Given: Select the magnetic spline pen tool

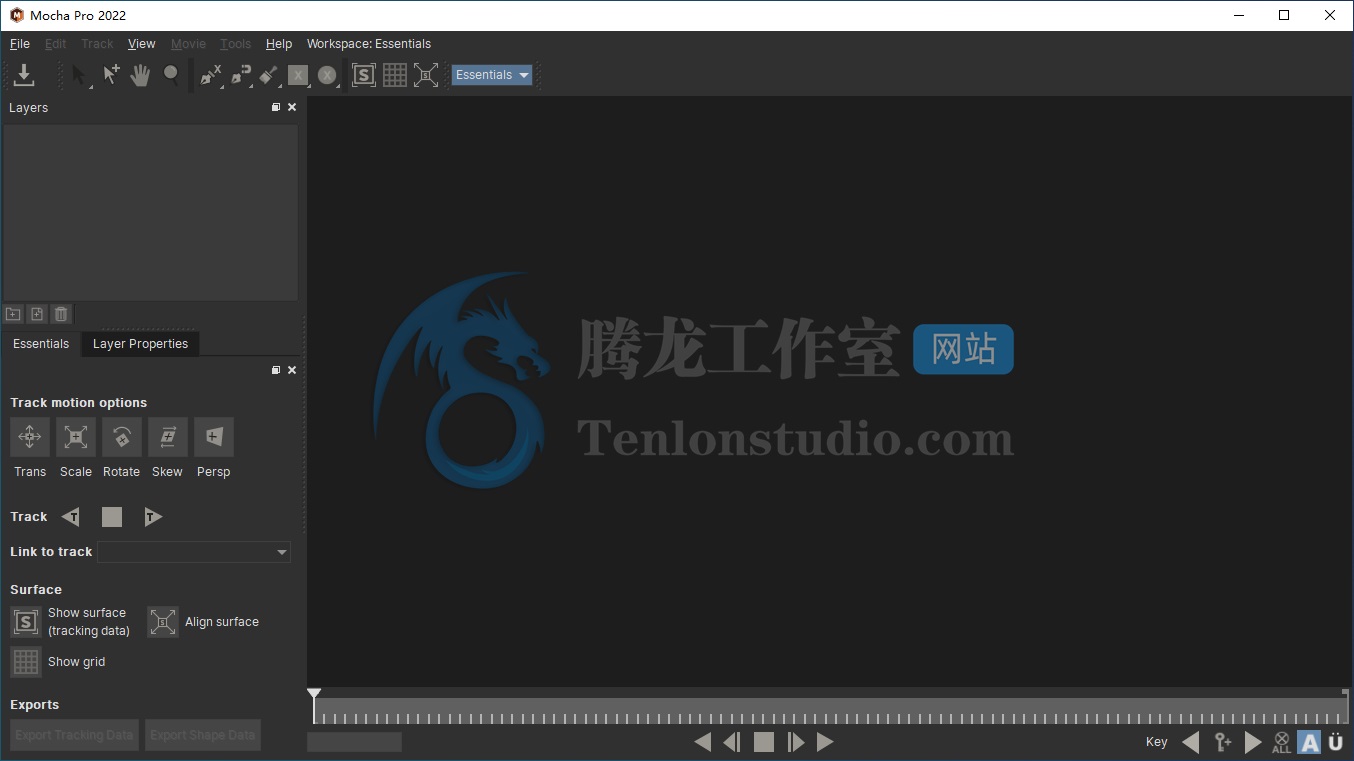Looking at the screenshot, I should (241, 75).
